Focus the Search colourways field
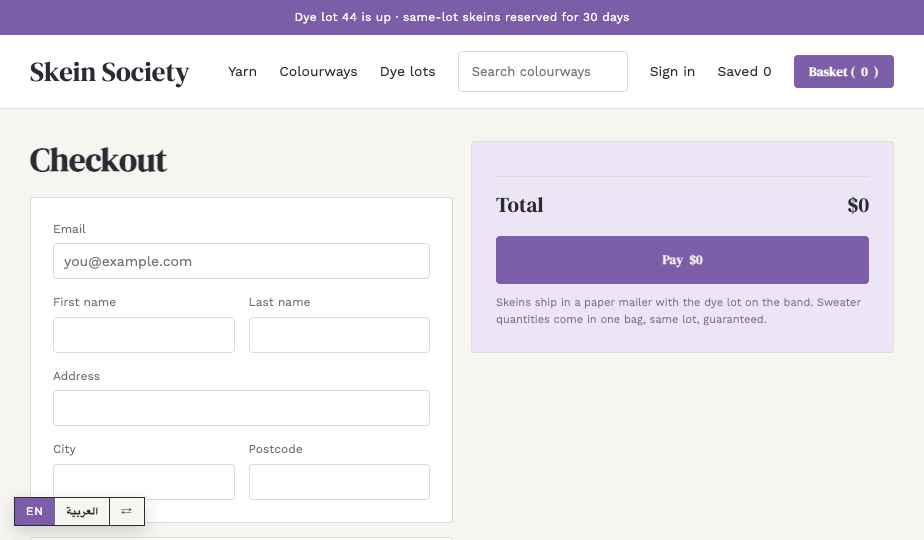 pyautogui.click(x=543, y=71)
